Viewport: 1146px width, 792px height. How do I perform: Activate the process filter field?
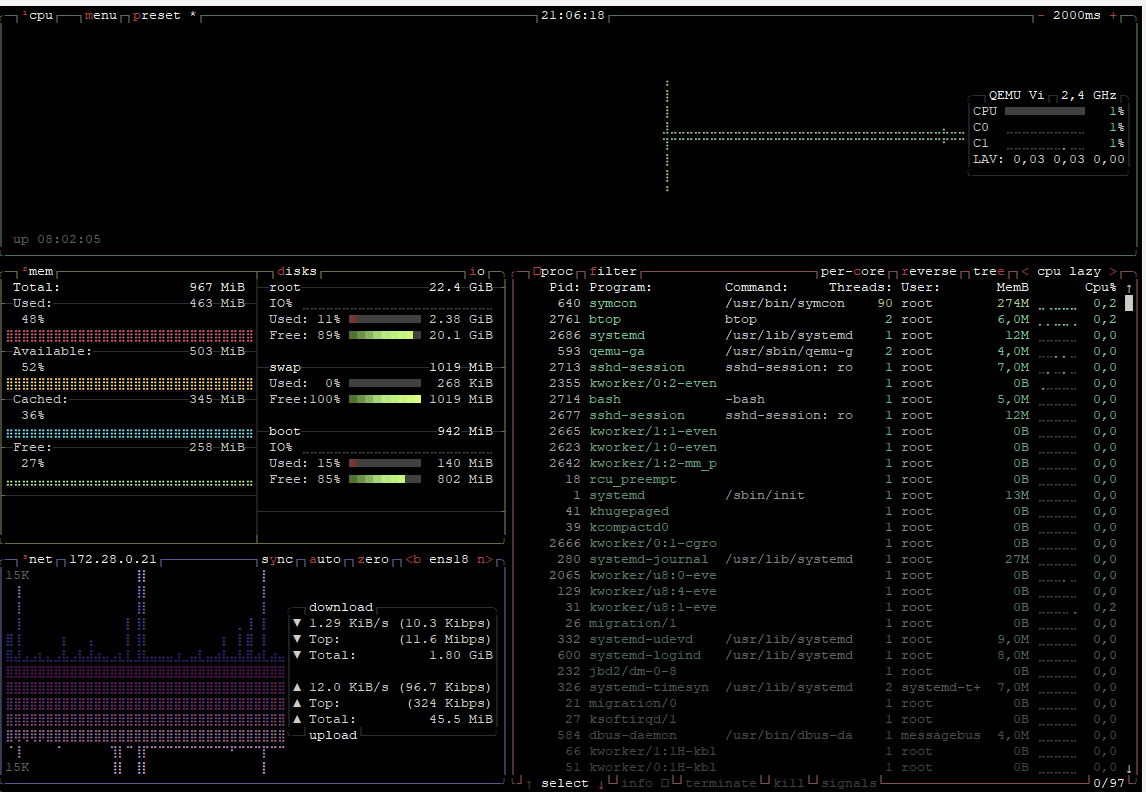coord(613,271)
